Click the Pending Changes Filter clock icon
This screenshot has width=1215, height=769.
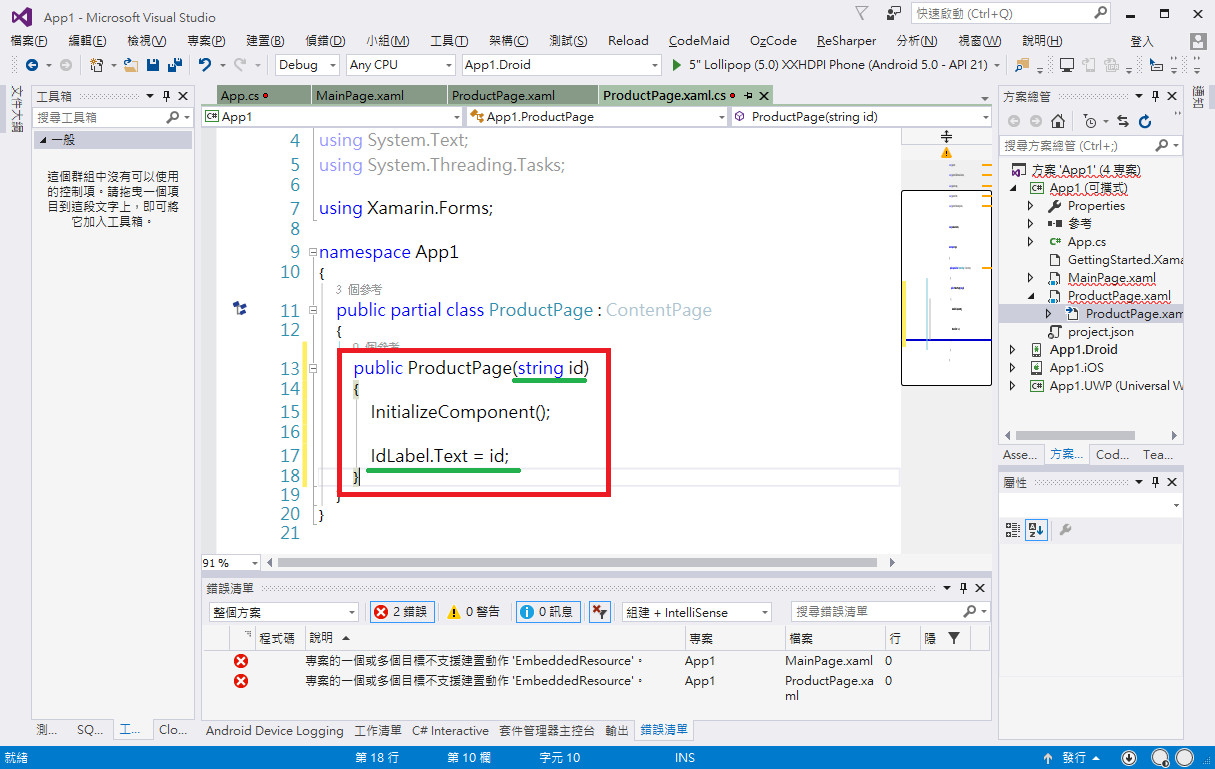pyautogui.click(x=1091, y=121)
